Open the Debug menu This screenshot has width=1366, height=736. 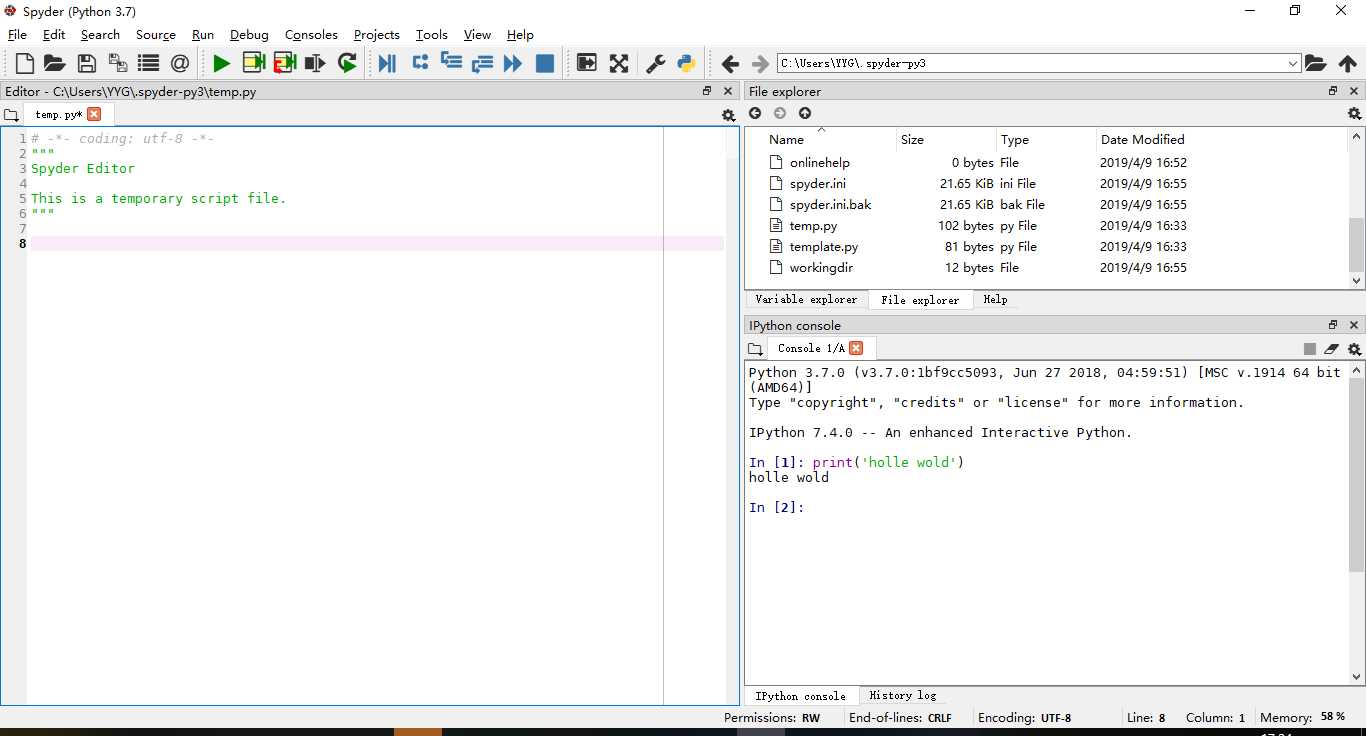point(249,34)
